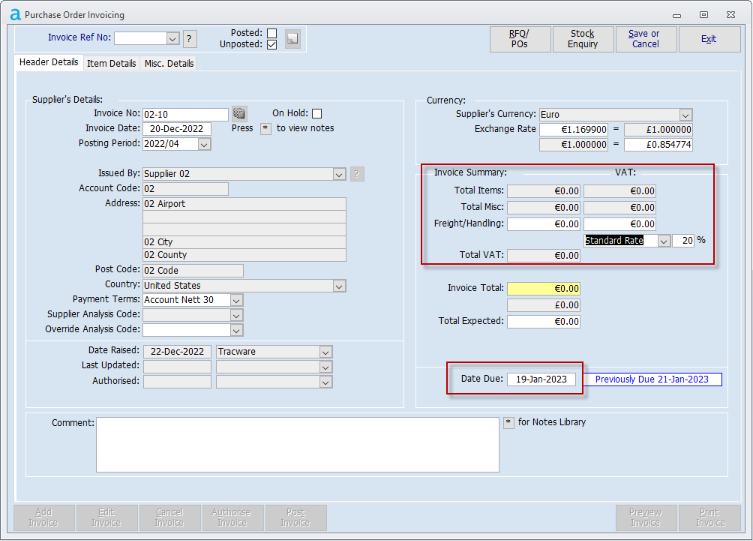Expand the Payment Terms dropdown
The width and height of the screenshot is (753, 541).
click(236, 301)
